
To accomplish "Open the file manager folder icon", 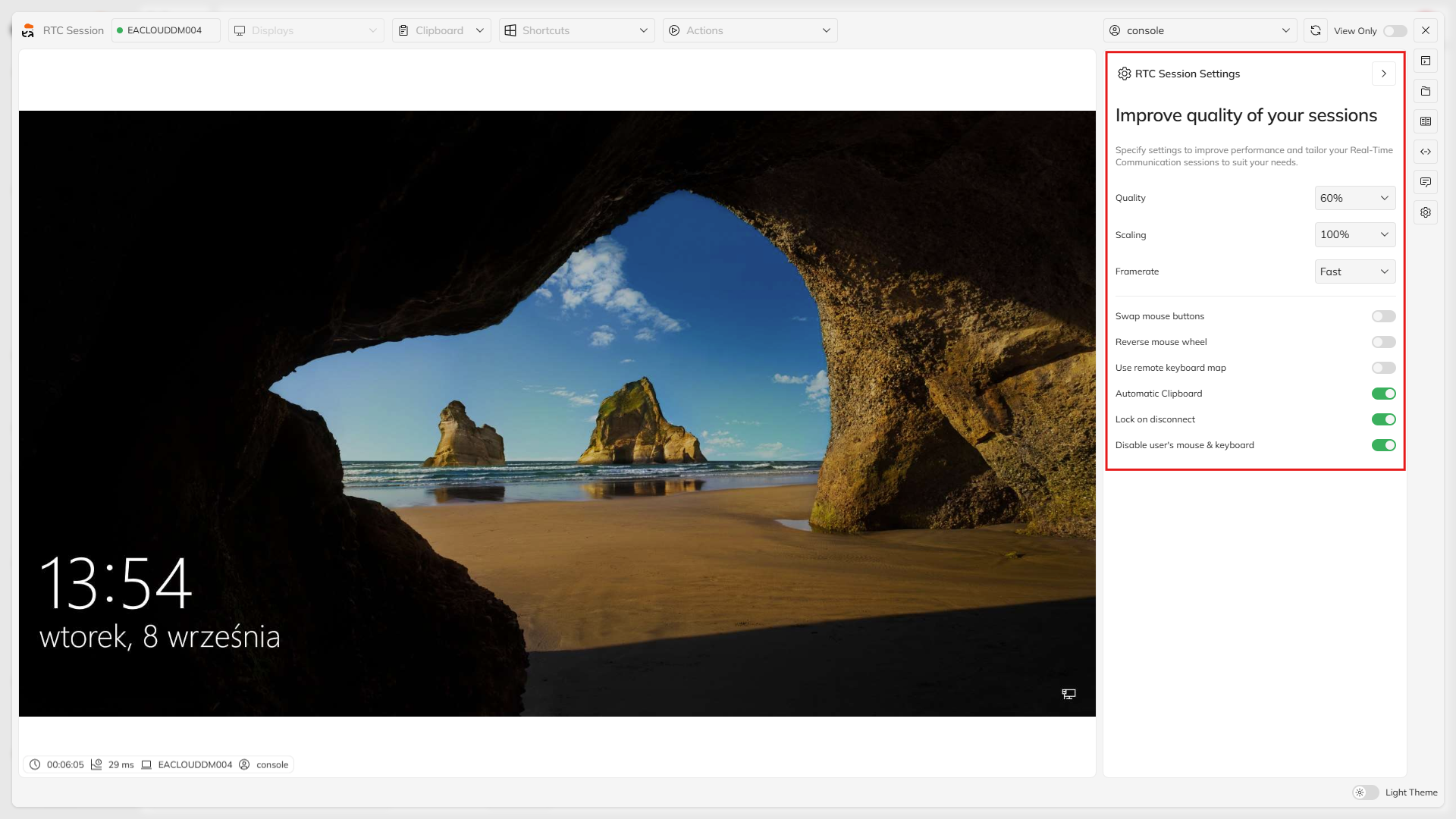I will (1426, 91).
